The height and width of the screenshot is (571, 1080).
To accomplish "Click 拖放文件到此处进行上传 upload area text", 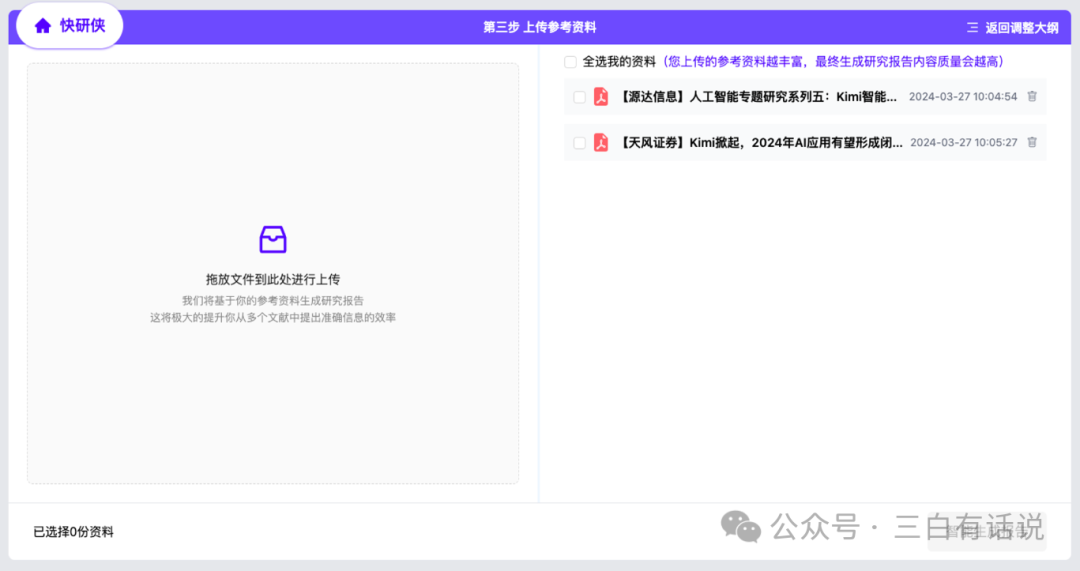I will pos(273,279).
